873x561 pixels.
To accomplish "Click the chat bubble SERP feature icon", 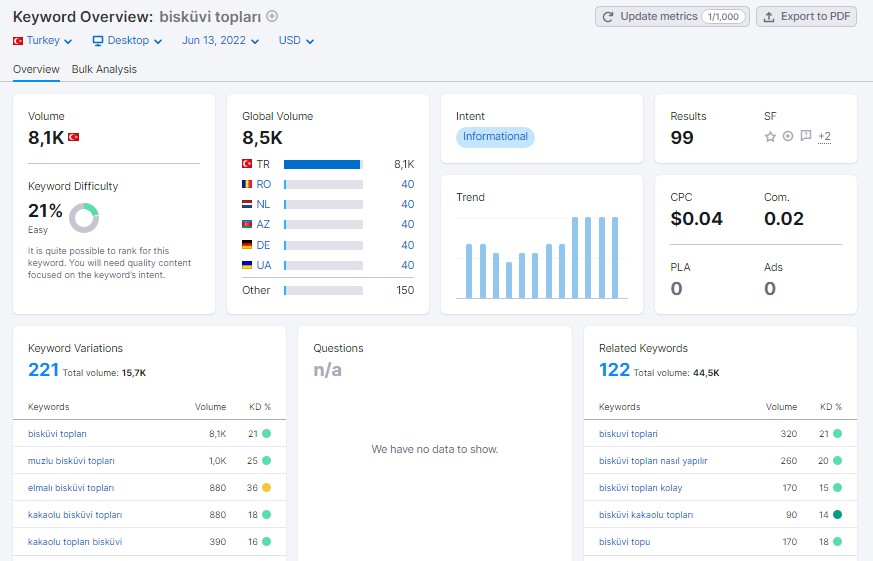I will pos(806,136).
